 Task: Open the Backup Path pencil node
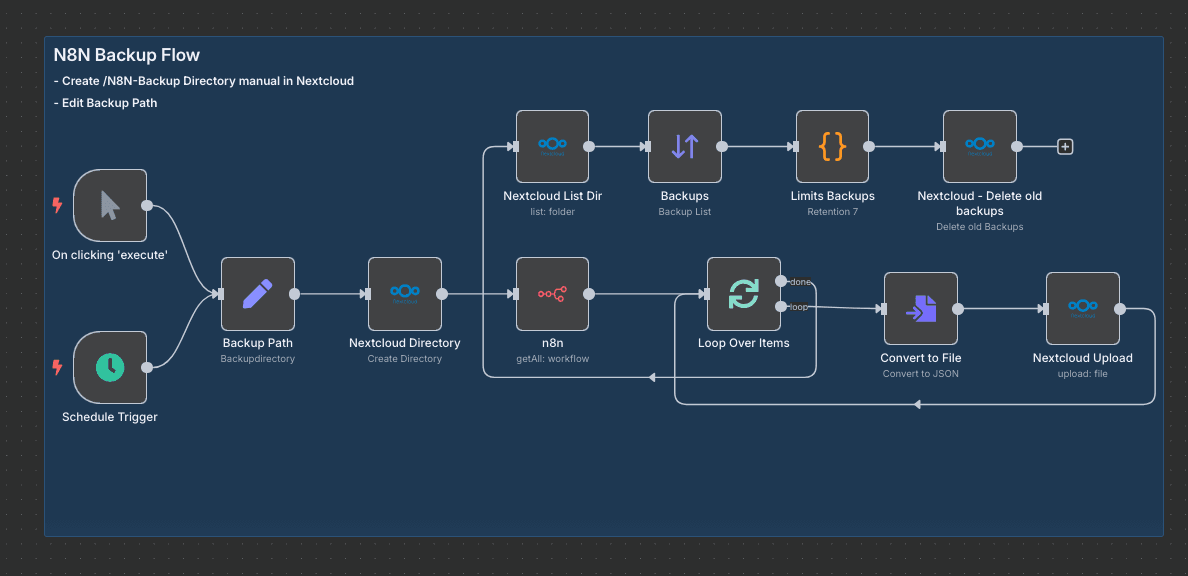pyautogui.click(x=258, y=294)
